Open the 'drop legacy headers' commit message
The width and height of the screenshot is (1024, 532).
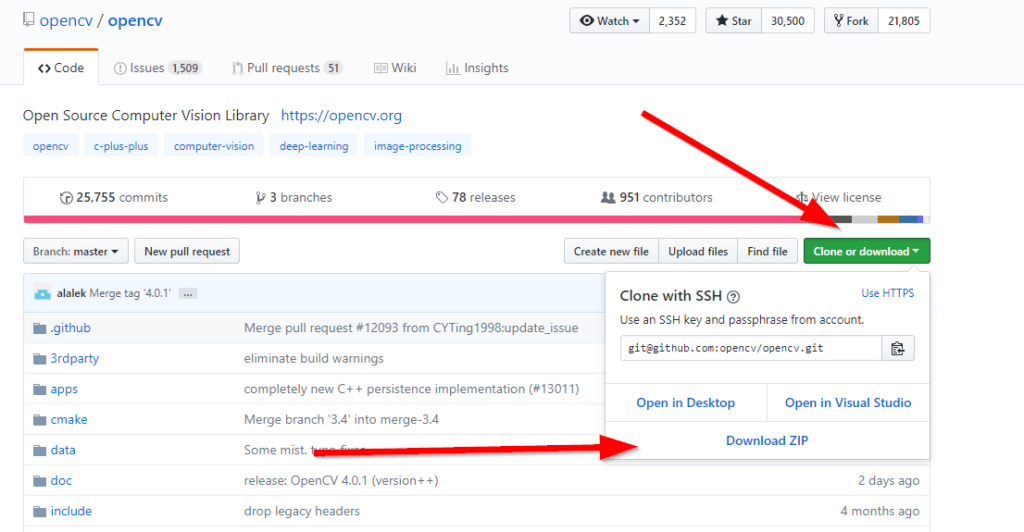click(302, 511)
